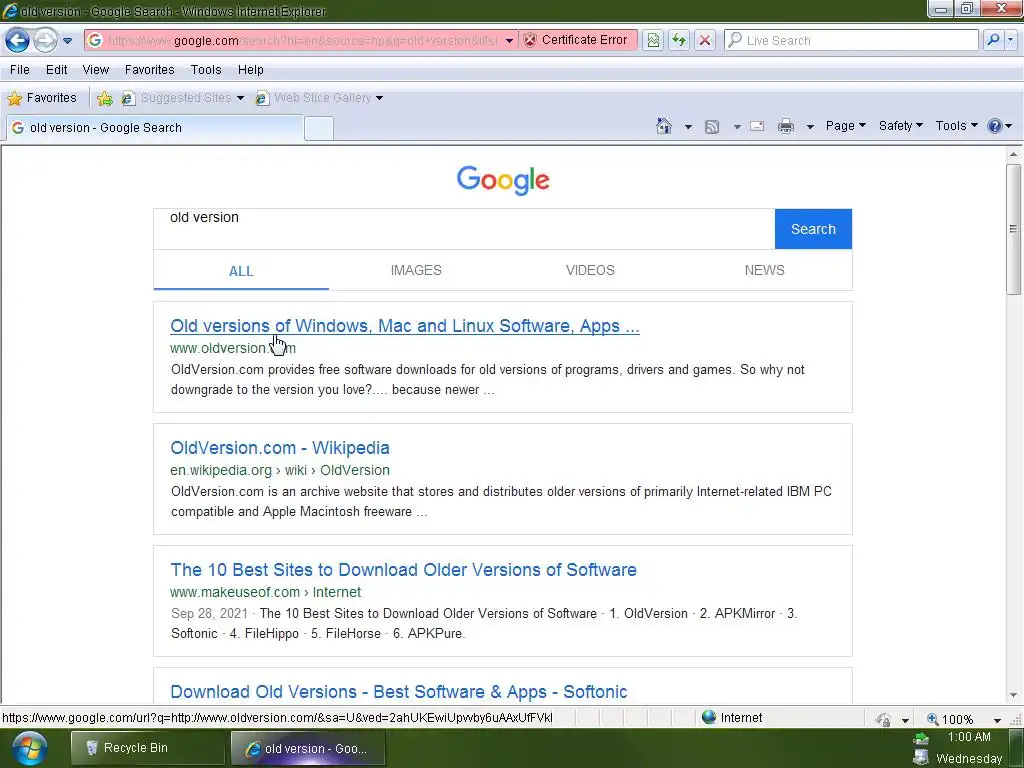
Task: Switch to the IMAGES tab
Action: click(416, 270)
